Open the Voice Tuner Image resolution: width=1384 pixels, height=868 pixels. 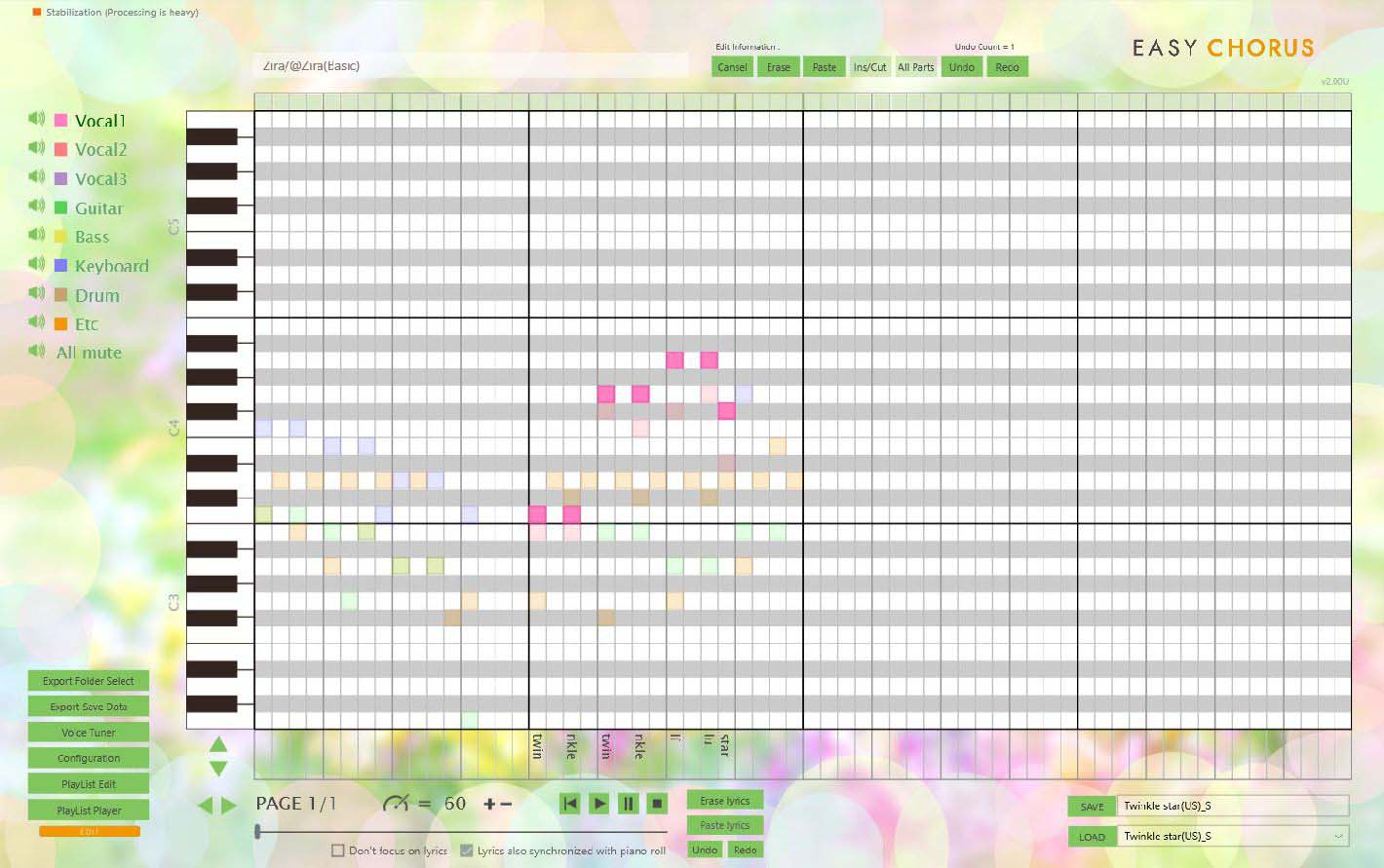coord(88,732)
